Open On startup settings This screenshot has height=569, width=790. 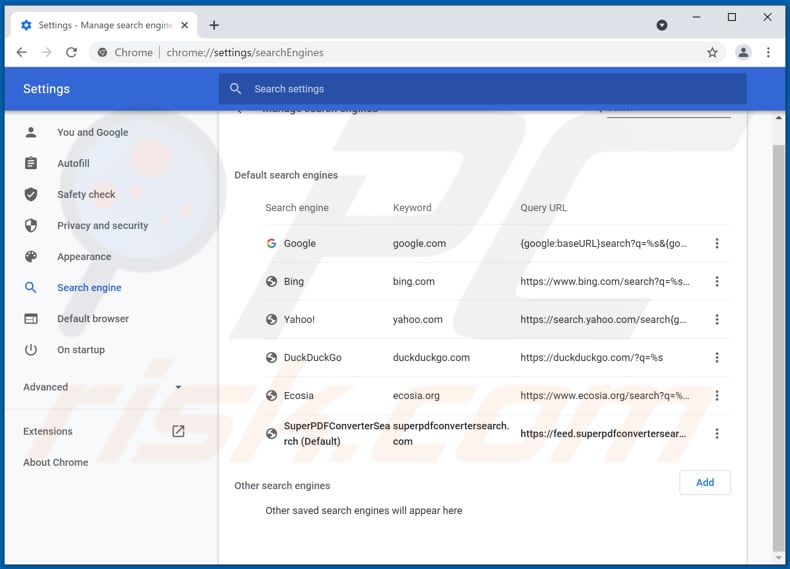pyautogui.click(x=81, y=350)
